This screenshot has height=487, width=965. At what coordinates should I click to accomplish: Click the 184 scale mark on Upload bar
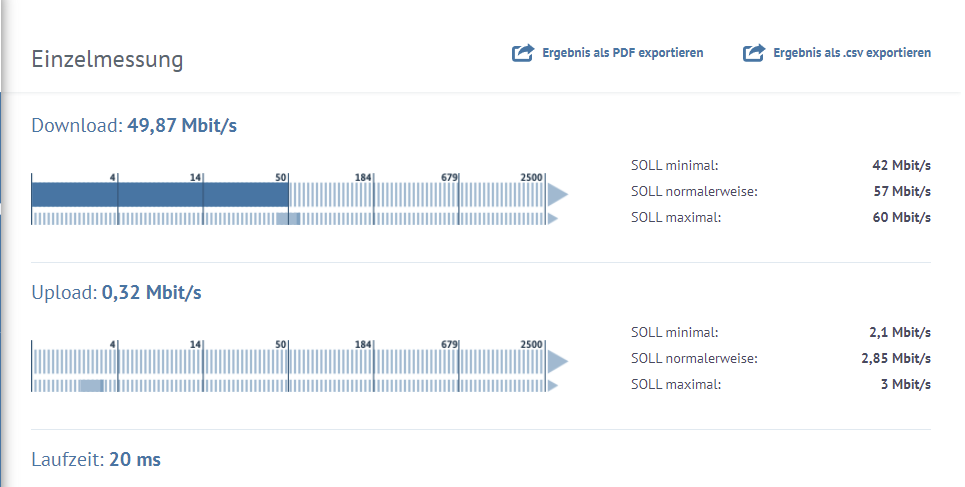click(364, 345)
